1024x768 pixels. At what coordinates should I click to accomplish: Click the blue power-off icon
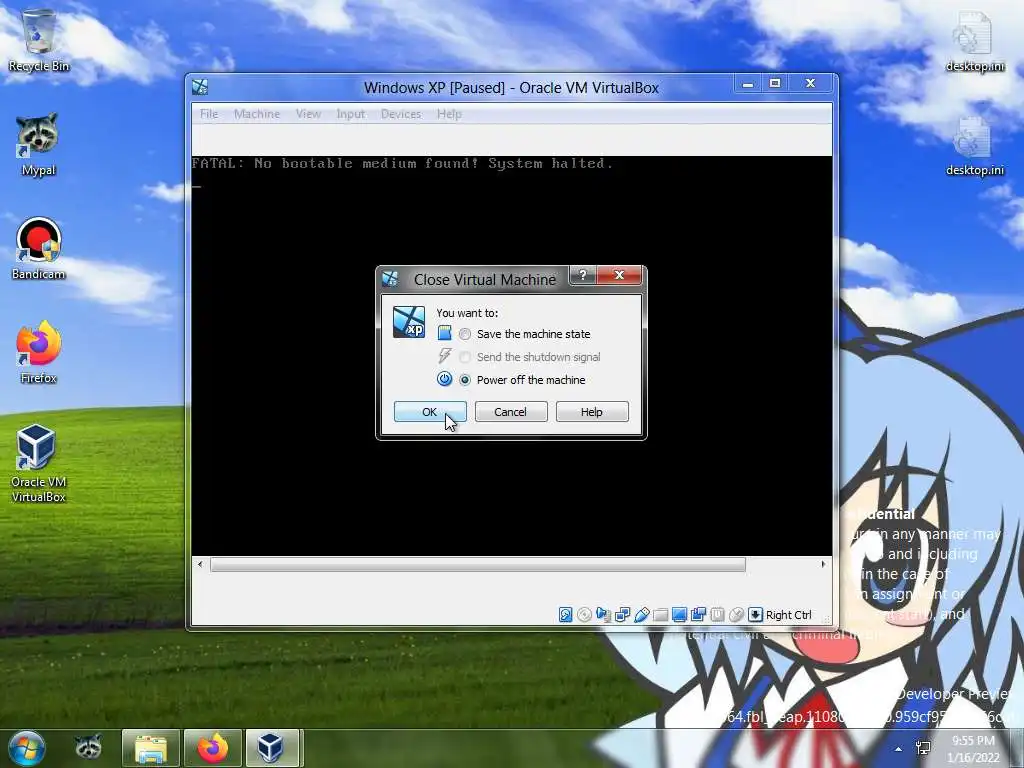pyautogui.click(x=444, y=379)
